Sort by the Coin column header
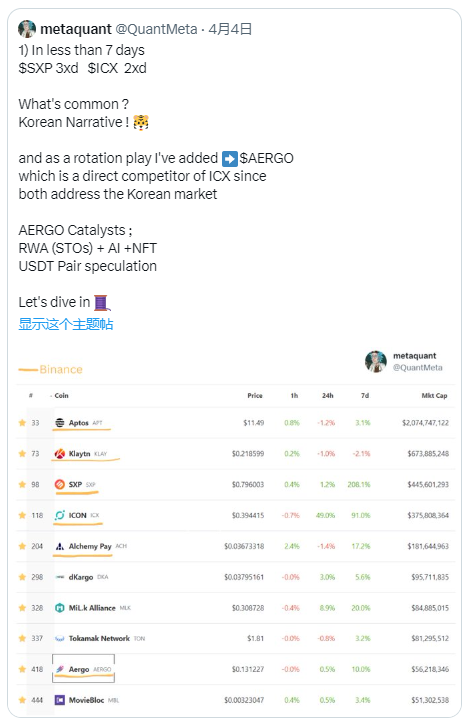This screenshot has width=467, height=722. [x=61, y=396]
